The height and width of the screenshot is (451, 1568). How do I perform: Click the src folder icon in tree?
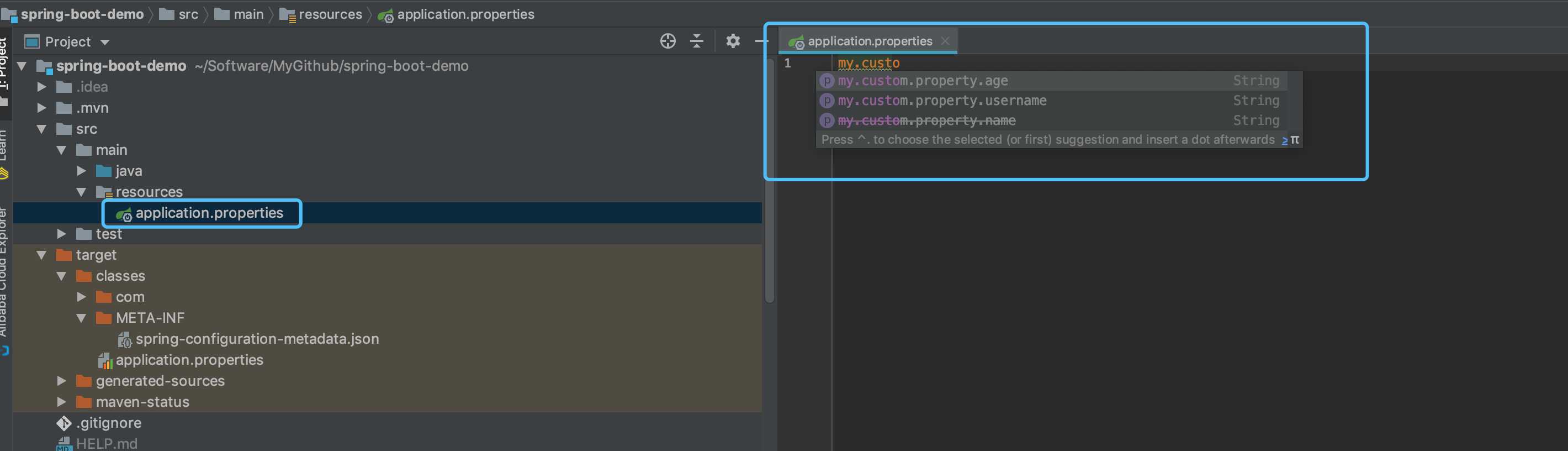[x=64, y=129]
